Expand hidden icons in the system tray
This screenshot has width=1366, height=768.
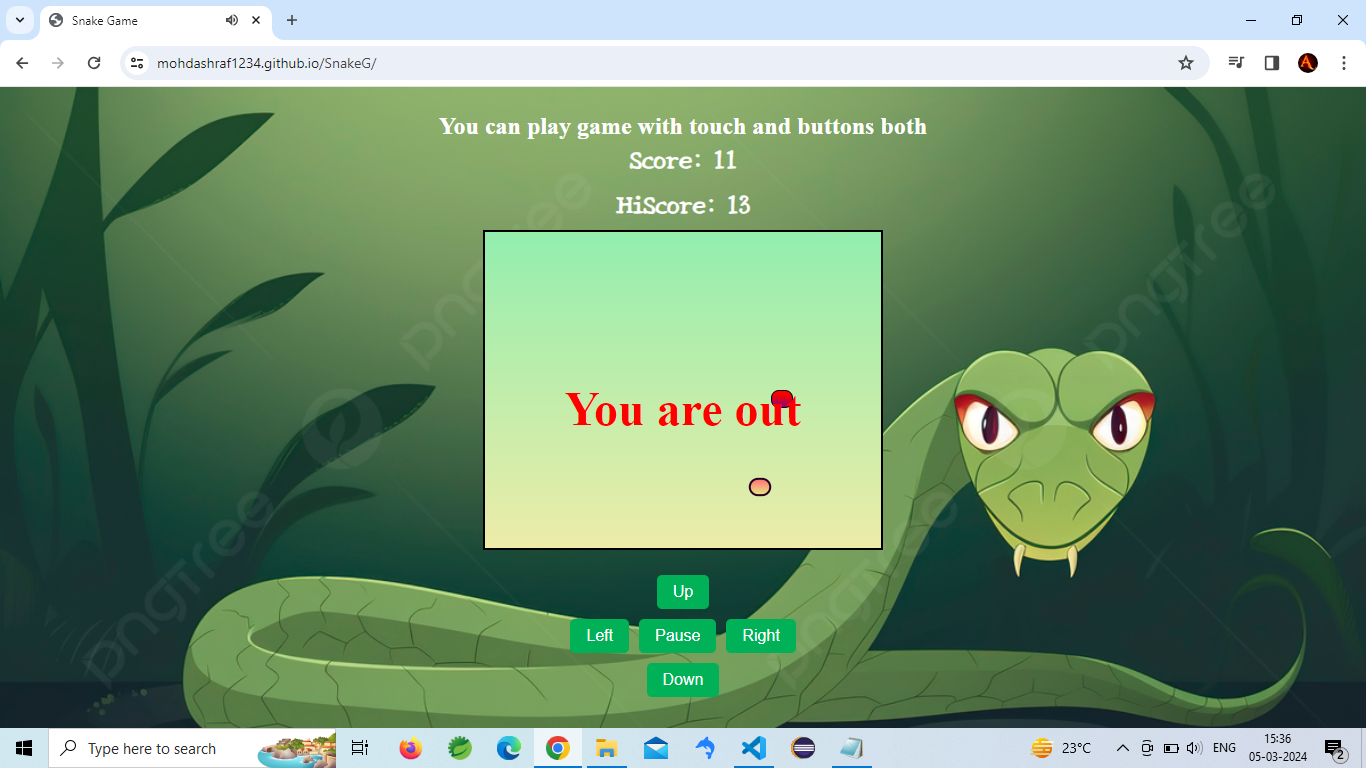[x=1122, y=748]
